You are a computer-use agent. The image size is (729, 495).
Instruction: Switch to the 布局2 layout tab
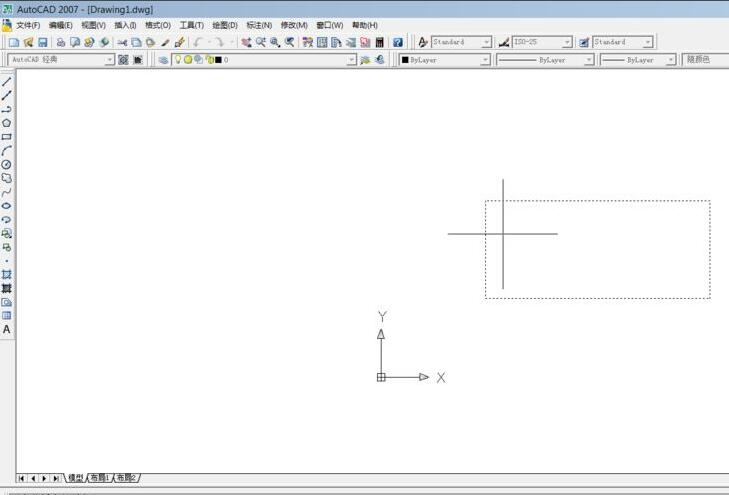point(126,478)
